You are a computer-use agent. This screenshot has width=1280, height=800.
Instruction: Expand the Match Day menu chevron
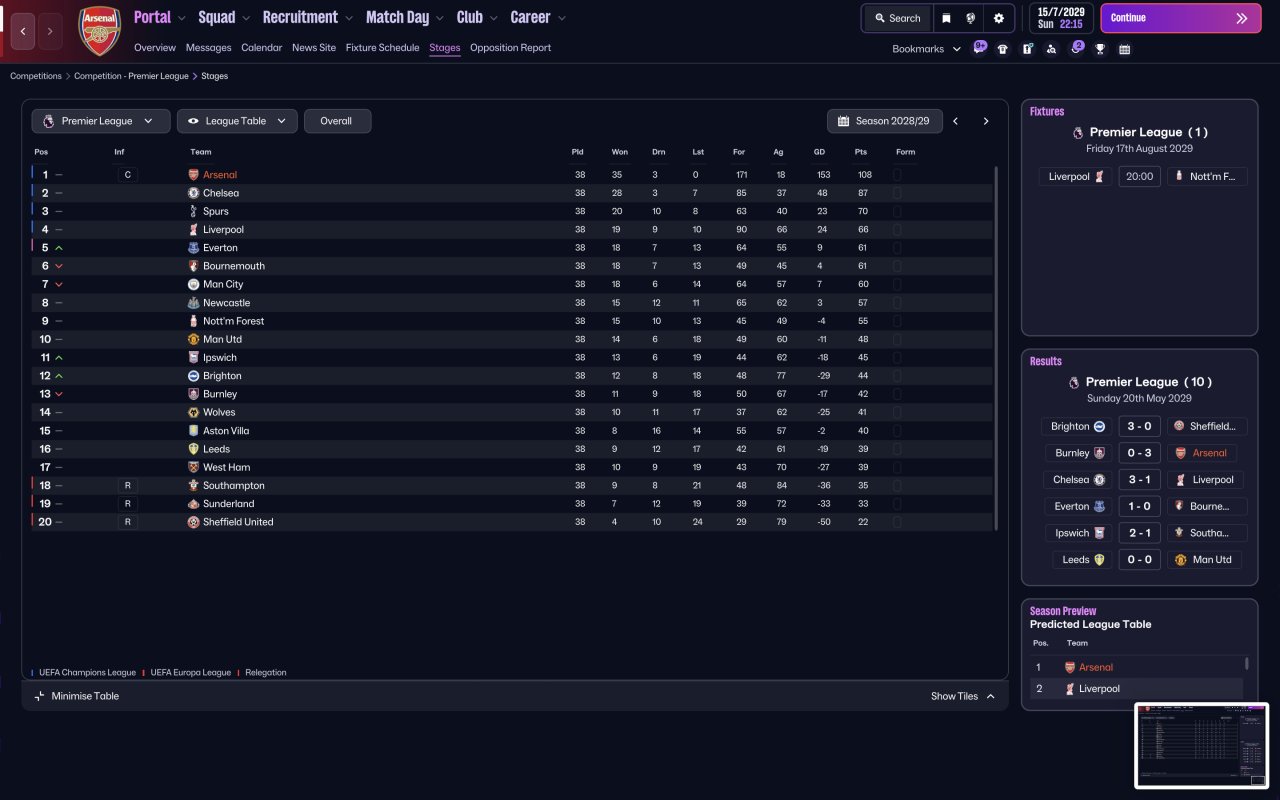439,18
